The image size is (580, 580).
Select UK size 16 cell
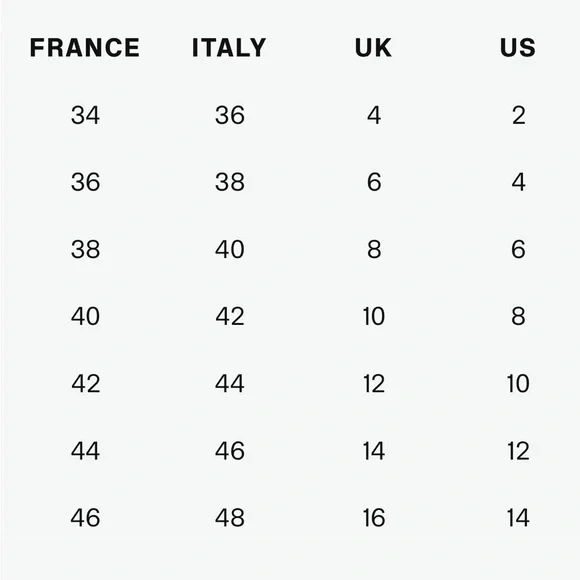point(374,517)
